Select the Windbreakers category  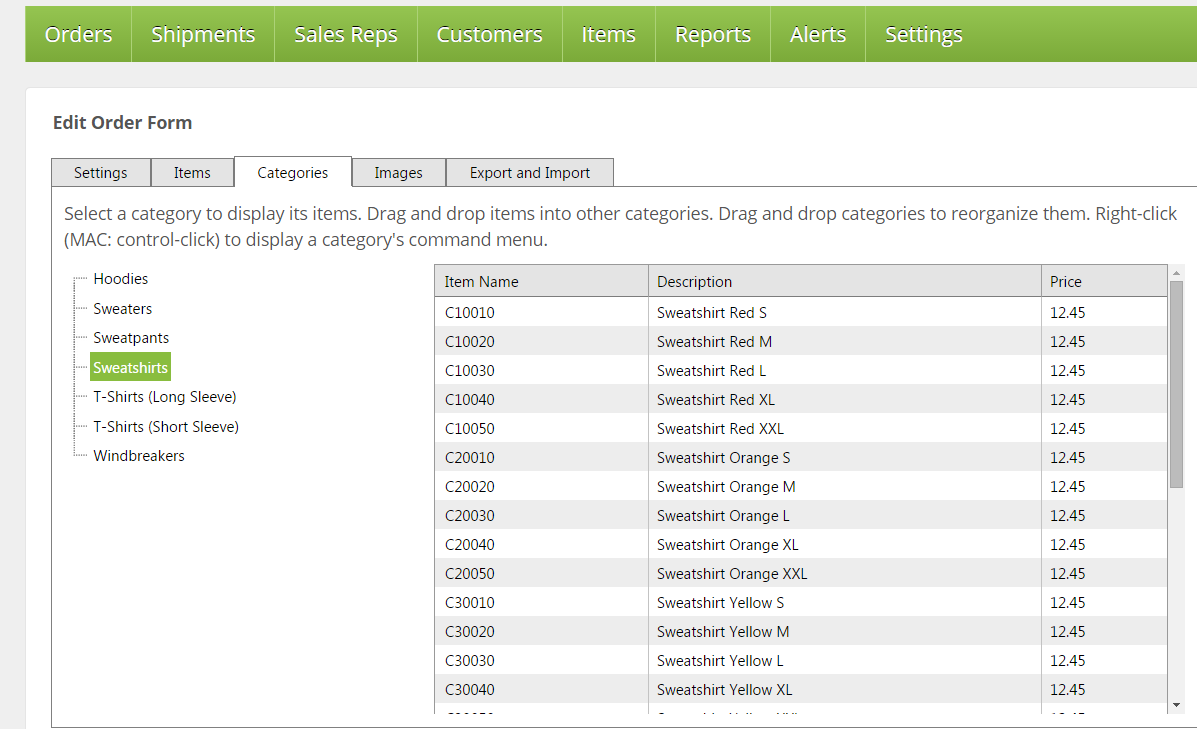(139, 456)
